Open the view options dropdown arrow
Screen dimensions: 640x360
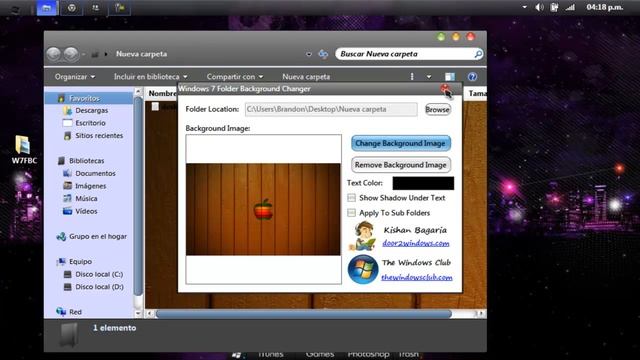tap(429, 77)
